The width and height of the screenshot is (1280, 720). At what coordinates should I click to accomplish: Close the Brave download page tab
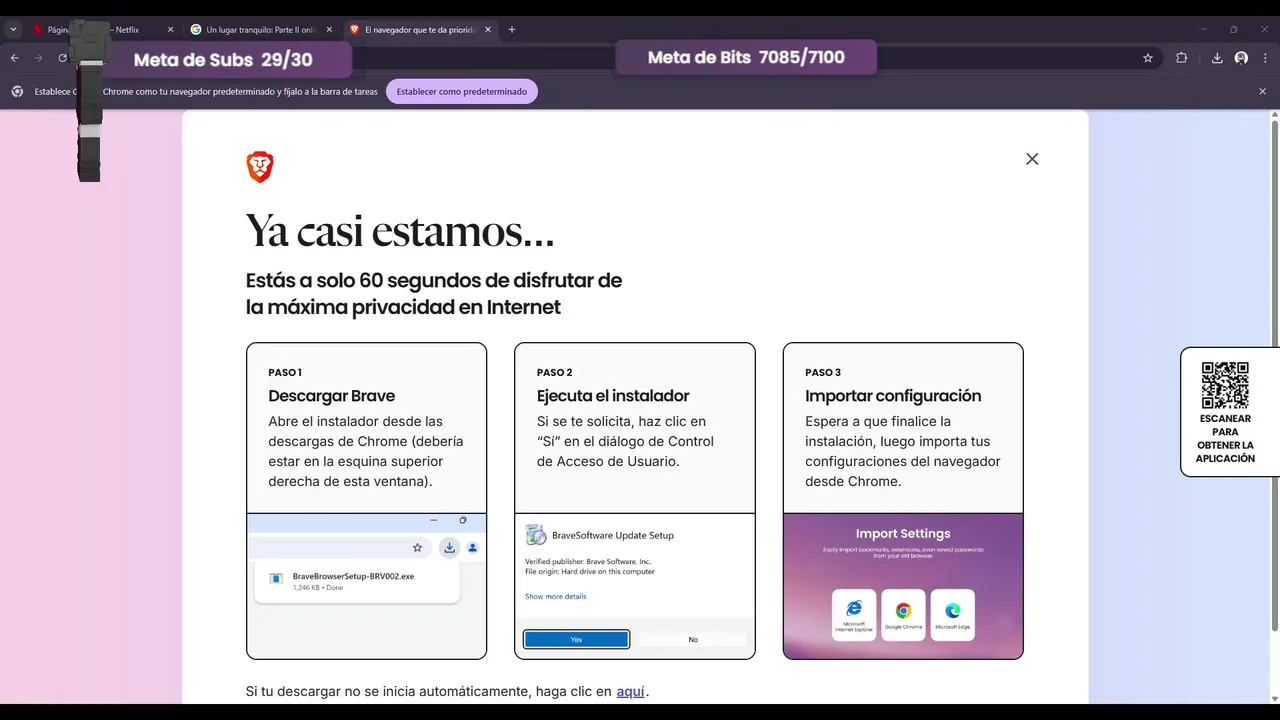click(x=488, y=30)
